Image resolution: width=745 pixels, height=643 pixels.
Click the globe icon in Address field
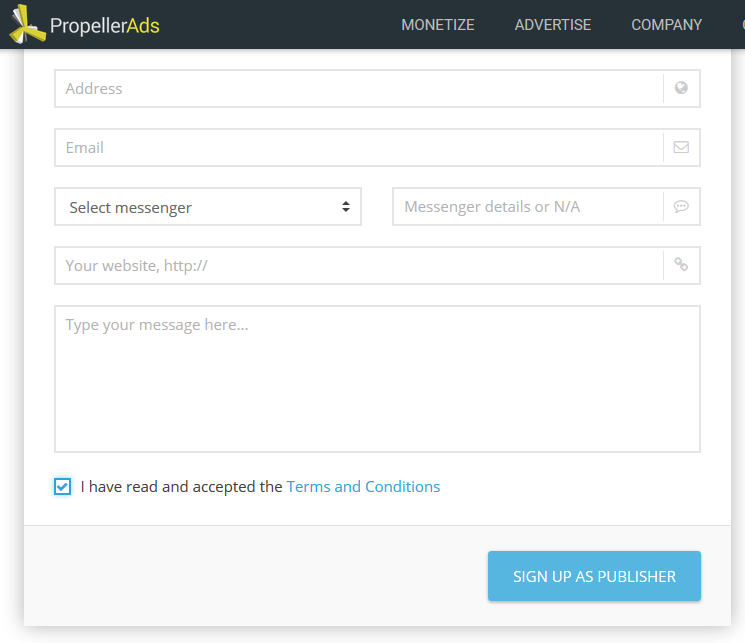pos(681,88)
